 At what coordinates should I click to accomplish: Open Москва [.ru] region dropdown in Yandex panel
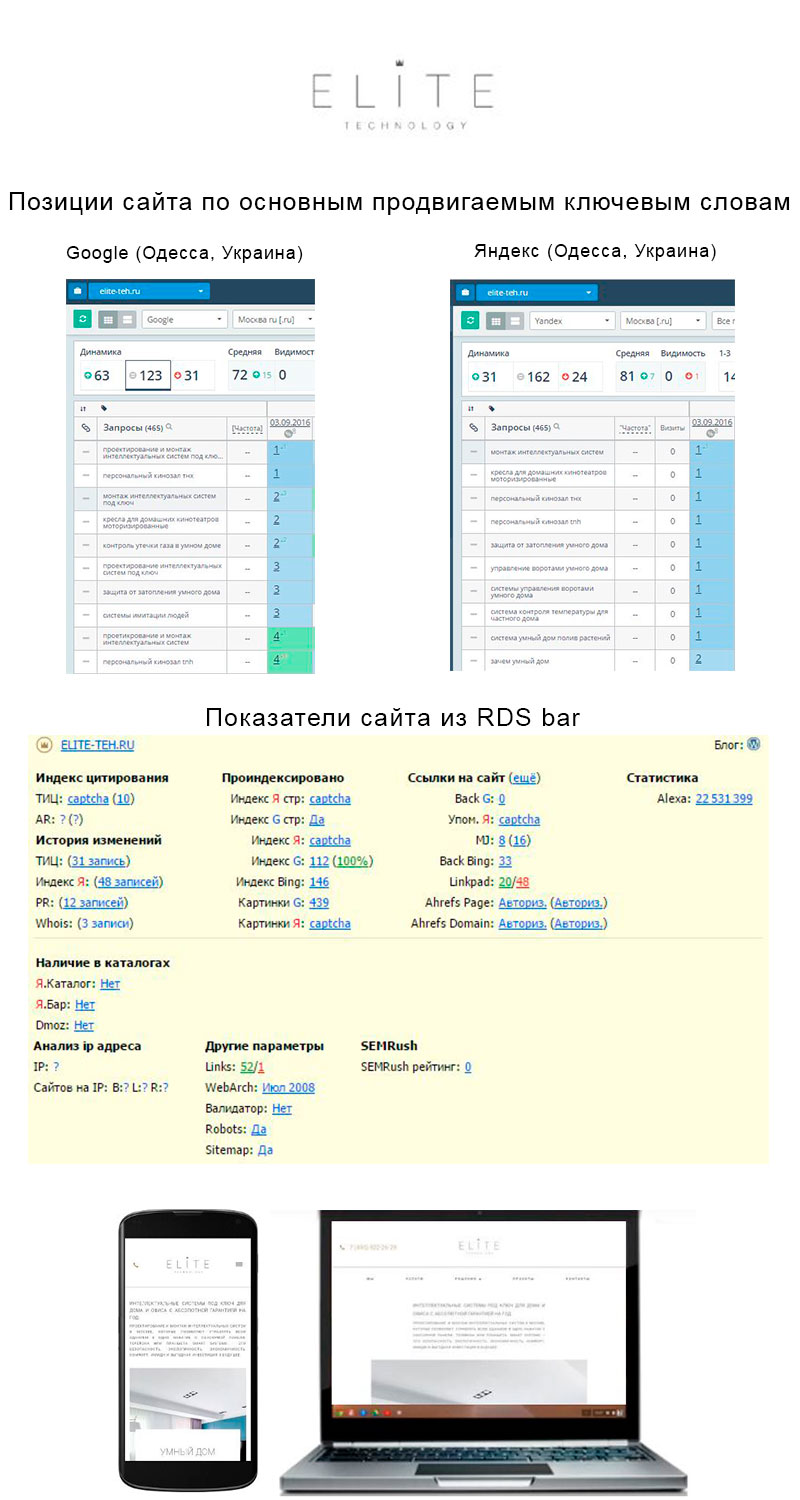click(x=664, y=320)
